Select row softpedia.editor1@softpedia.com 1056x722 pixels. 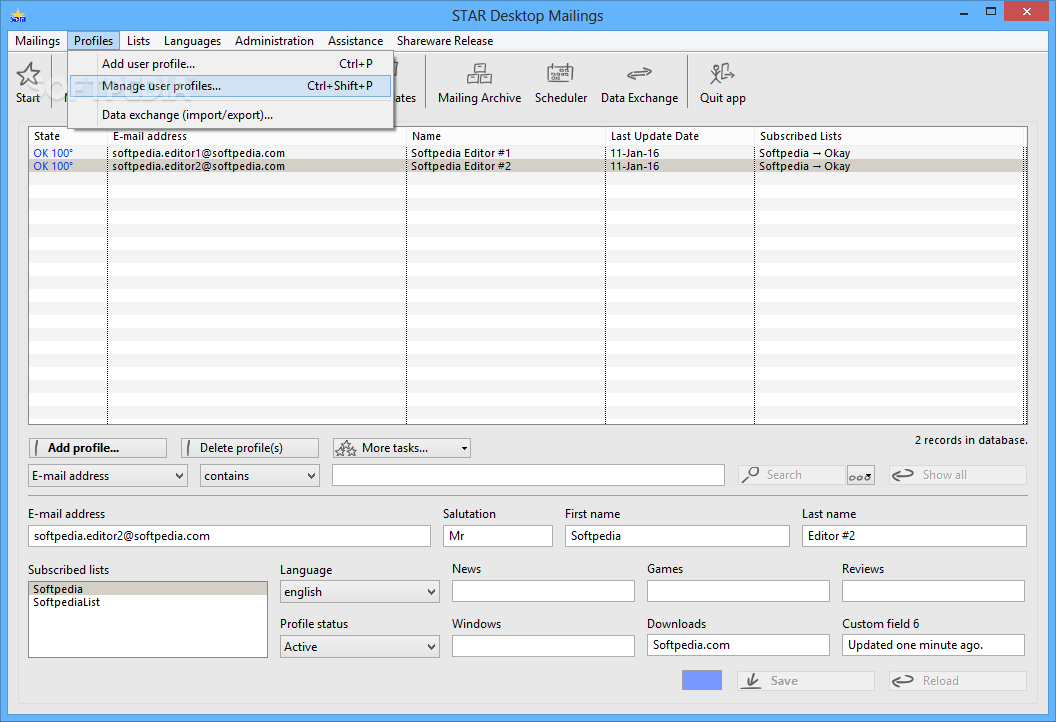[x=527, y=154]
